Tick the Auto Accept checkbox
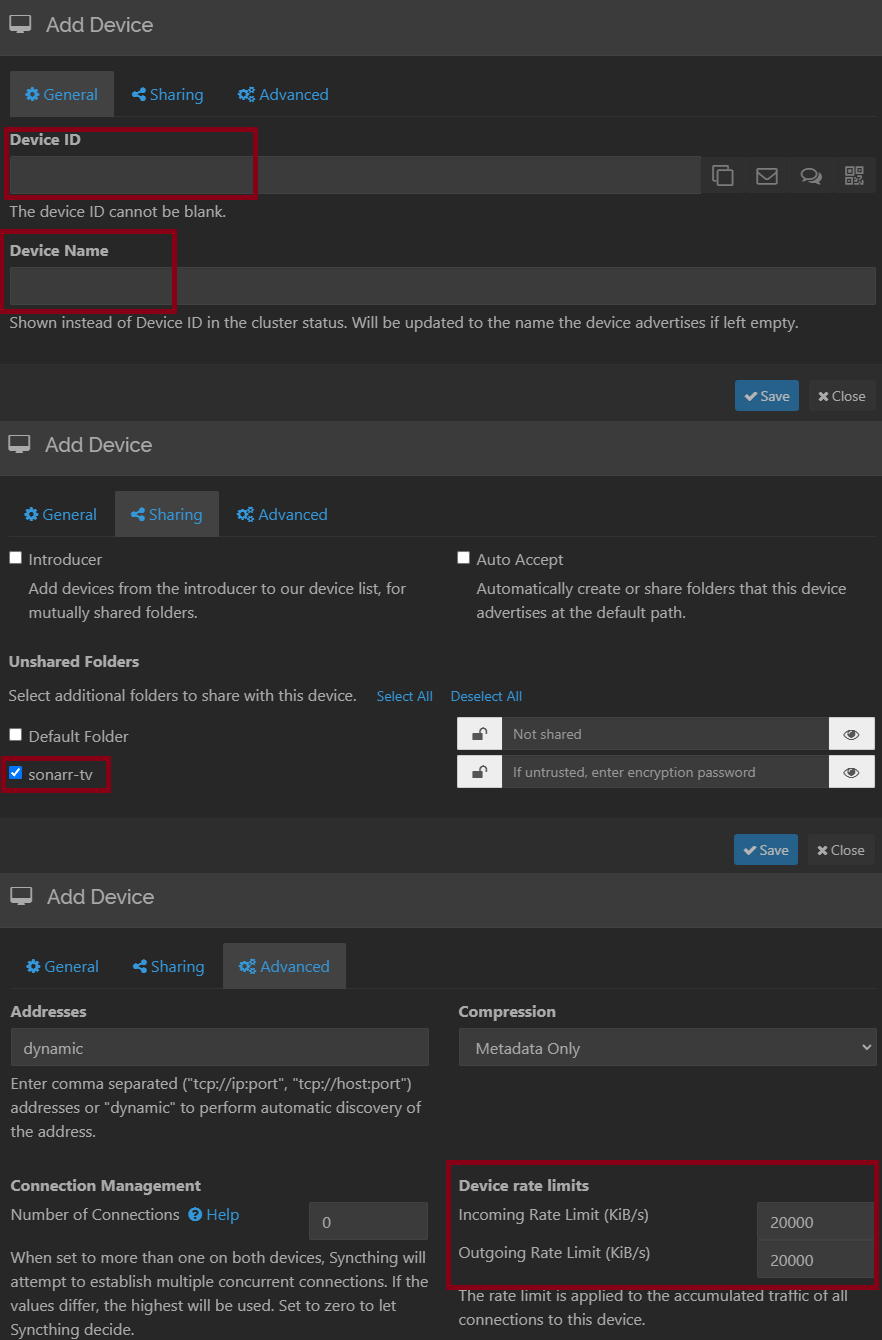Viewport: 882px width, 1340px height. (463, 558)
